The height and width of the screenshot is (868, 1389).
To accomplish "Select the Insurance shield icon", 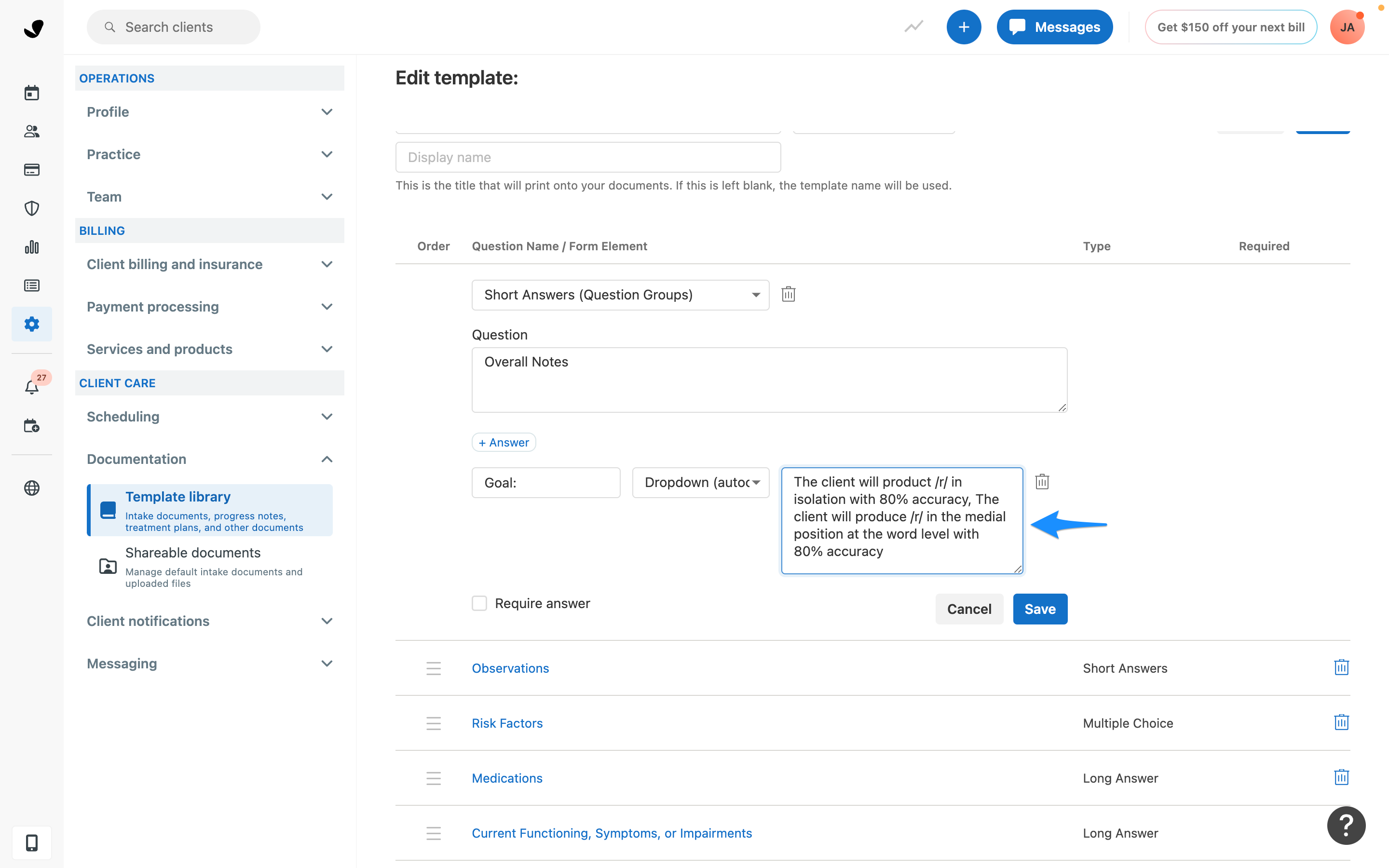I will pos(31,208).
